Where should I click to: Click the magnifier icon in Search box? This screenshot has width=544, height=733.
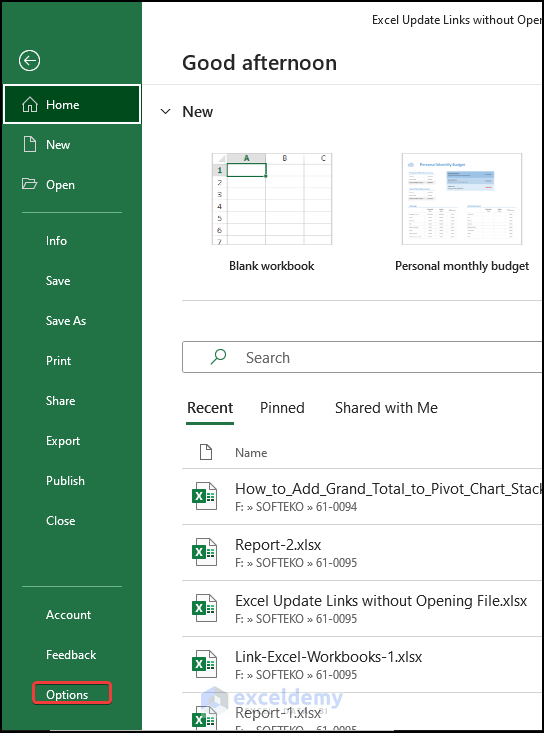pos(218,357)
